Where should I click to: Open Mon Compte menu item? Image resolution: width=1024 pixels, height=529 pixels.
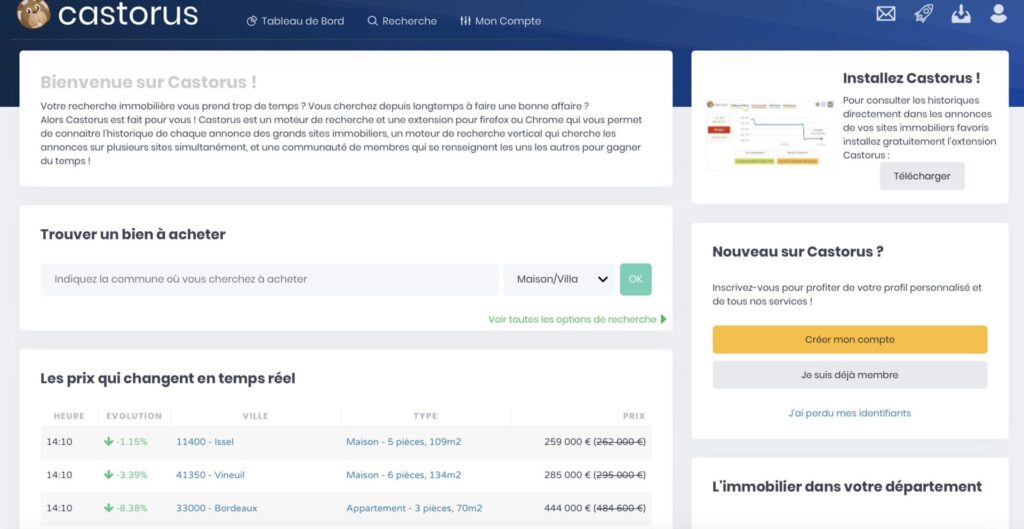[x=500, y=21]
